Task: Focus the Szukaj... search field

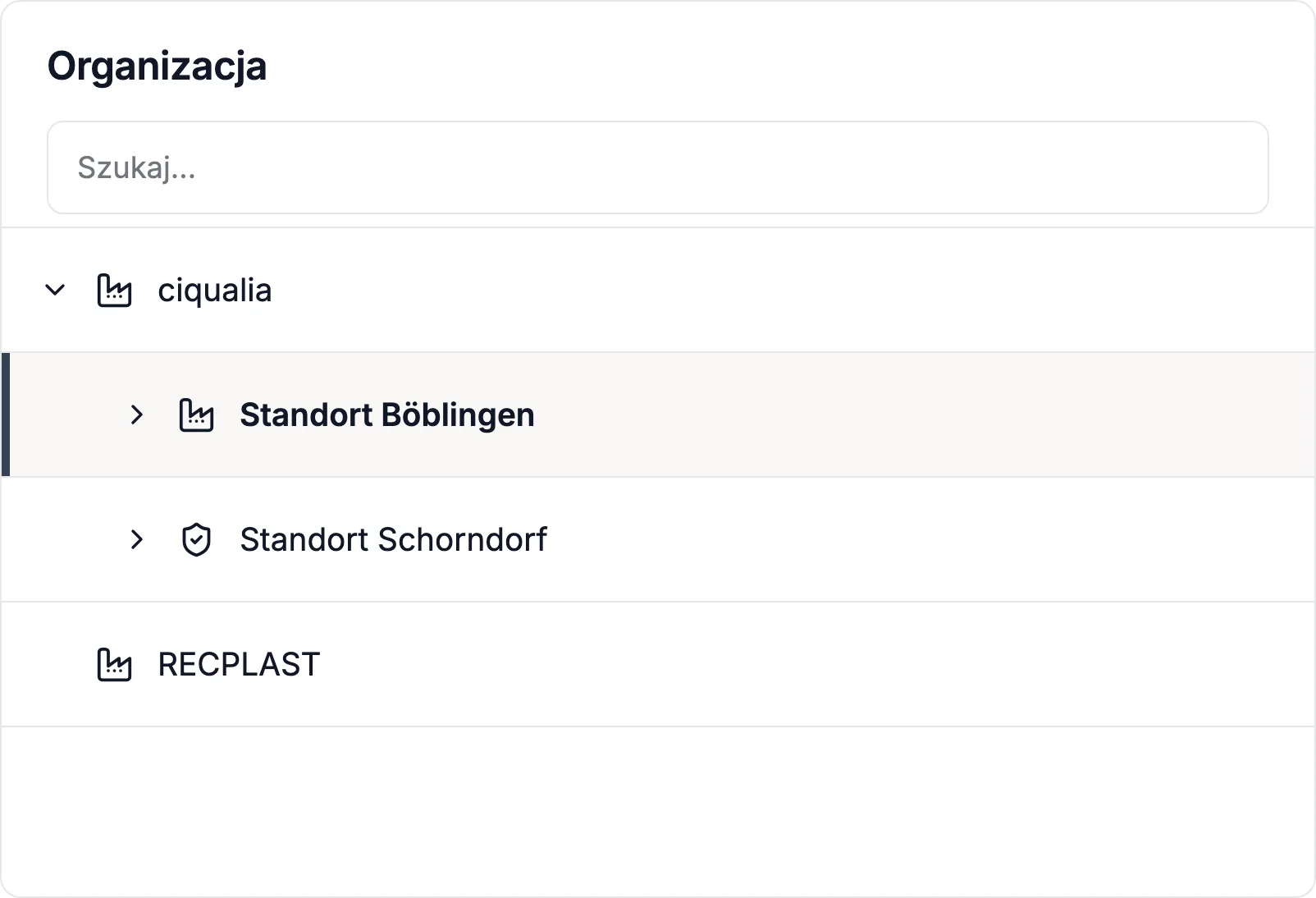Action: coord(658,167)
